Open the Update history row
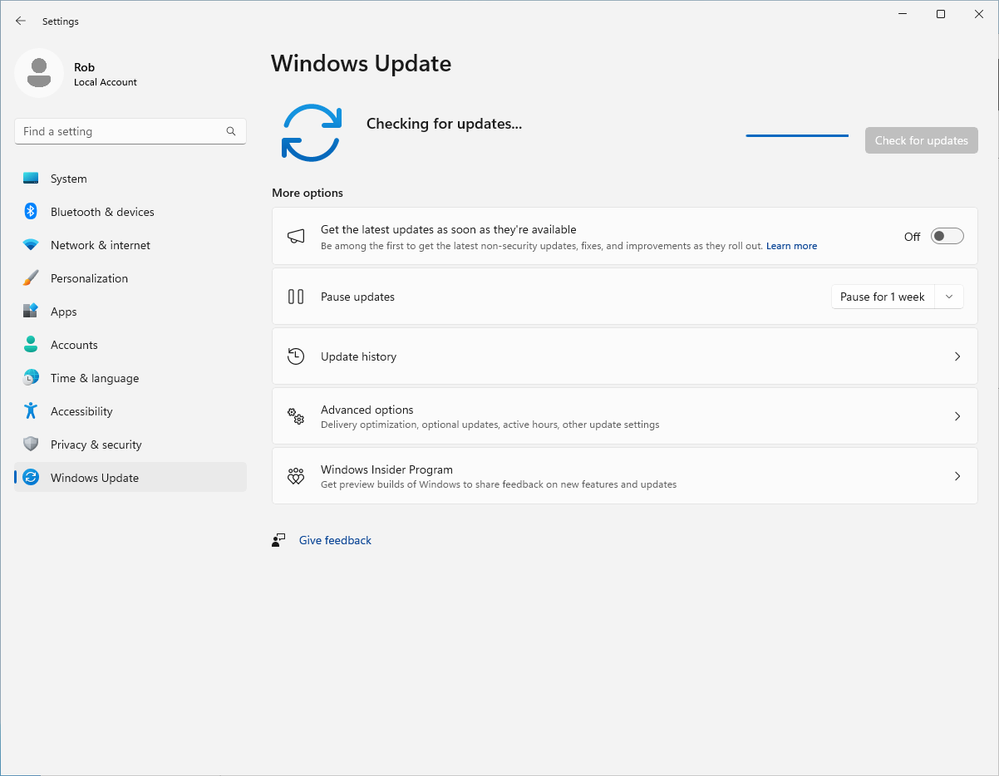Viewport: 999px width, 776px height. (x=624, y=356)
